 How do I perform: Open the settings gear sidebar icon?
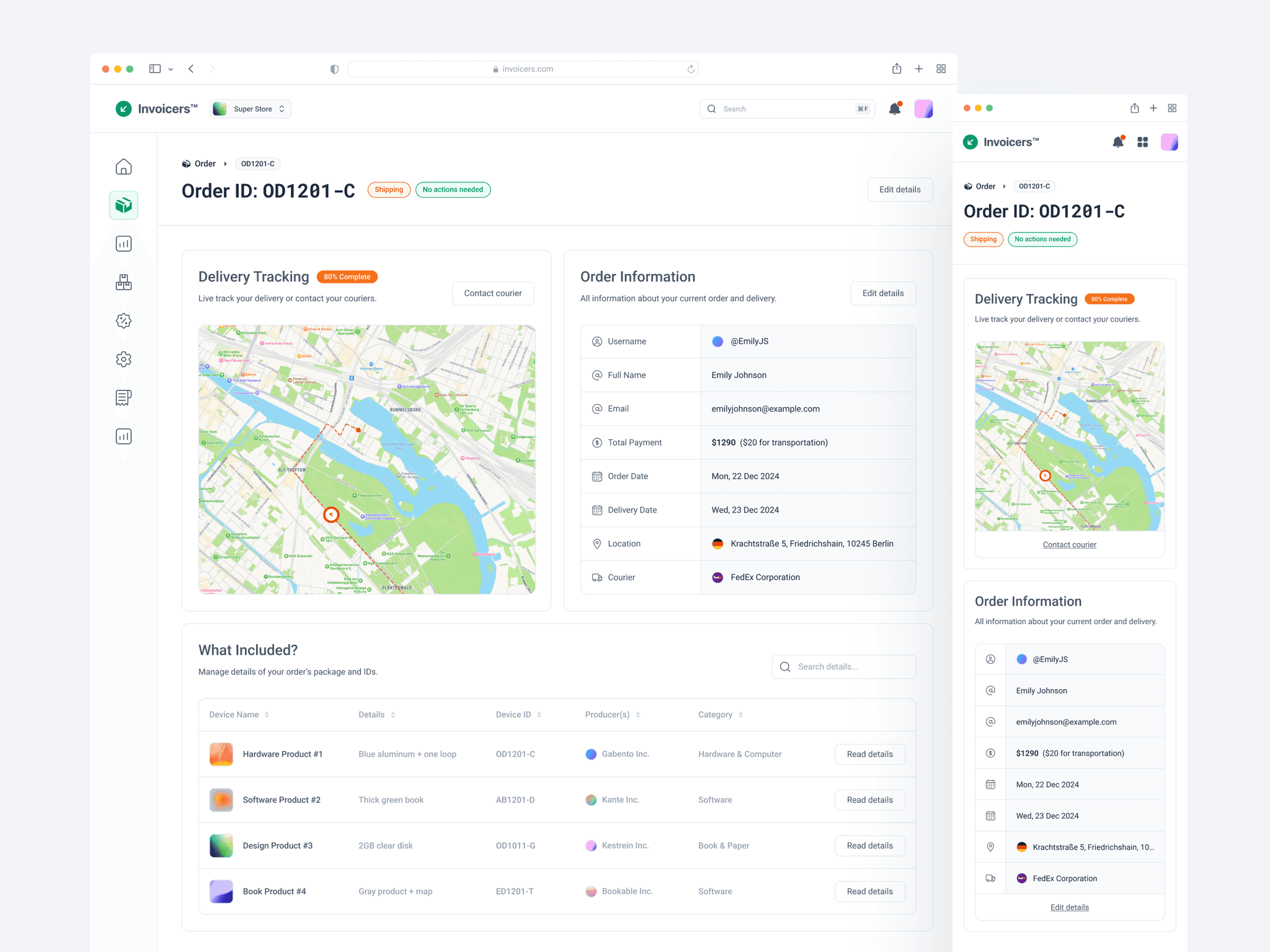(123, 359)
